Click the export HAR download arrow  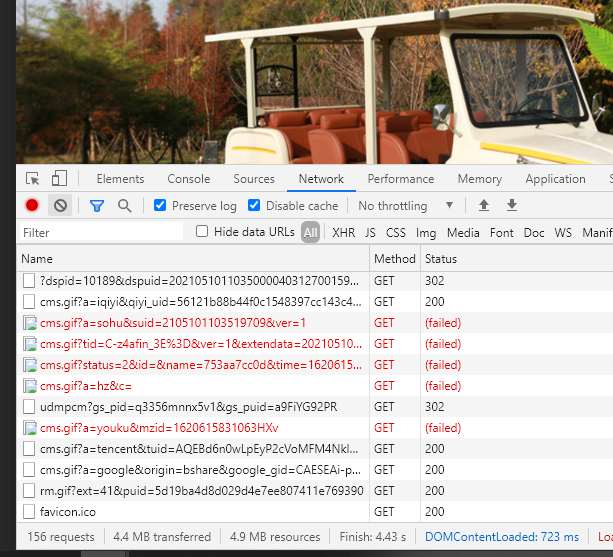(512, 206)
